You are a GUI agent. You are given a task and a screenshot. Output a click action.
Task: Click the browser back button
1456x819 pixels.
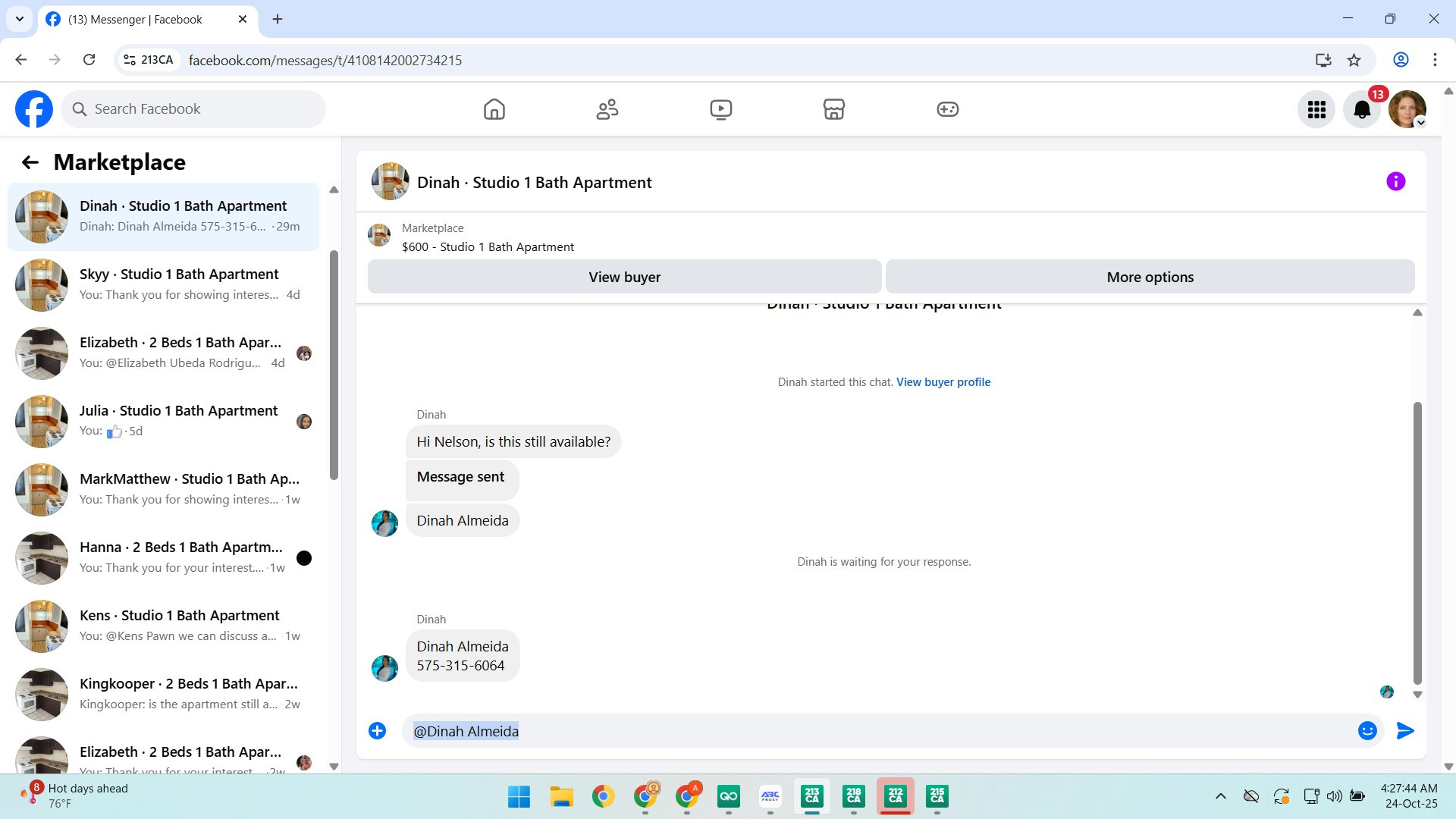(21, 60)
